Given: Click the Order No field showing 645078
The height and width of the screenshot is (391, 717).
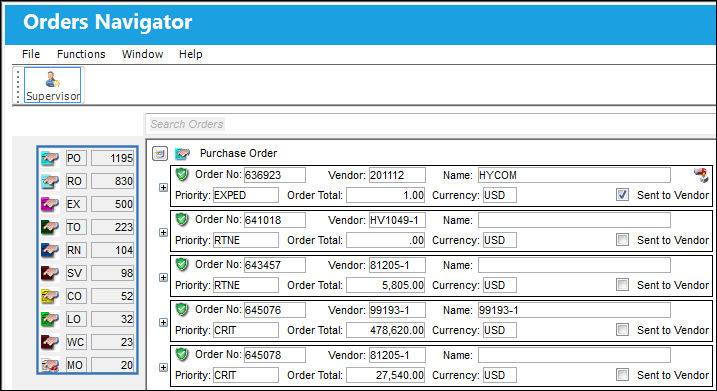Looking at the screenshot, I should (274, 355).
